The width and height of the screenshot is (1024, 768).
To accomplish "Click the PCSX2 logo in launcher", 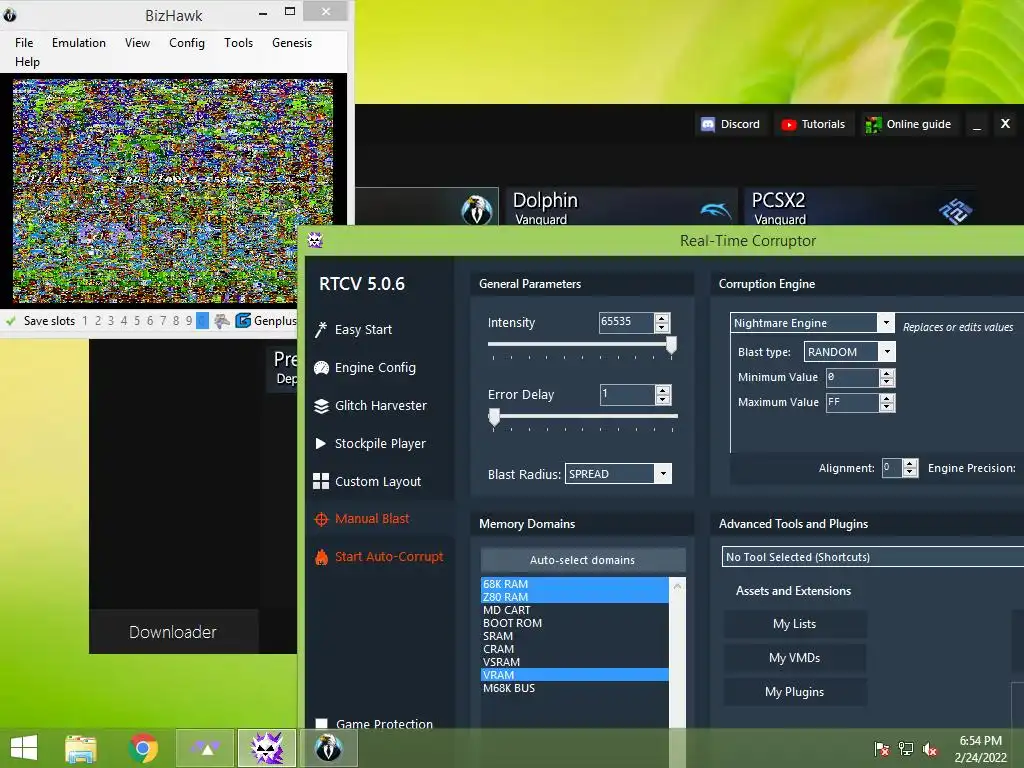I will (x=955, y=210).
